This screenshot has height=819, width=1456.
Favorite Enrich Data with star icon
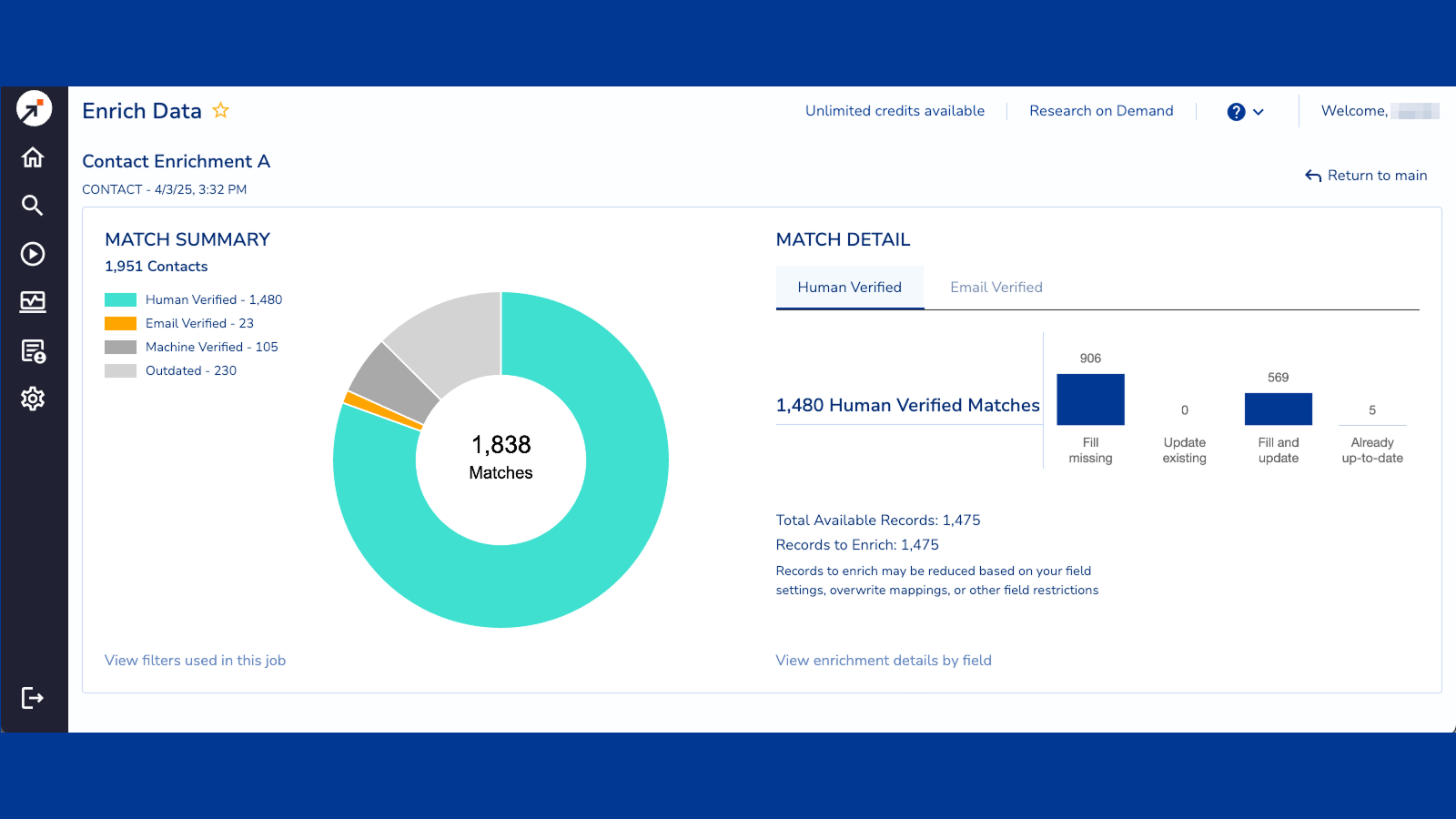220,111
